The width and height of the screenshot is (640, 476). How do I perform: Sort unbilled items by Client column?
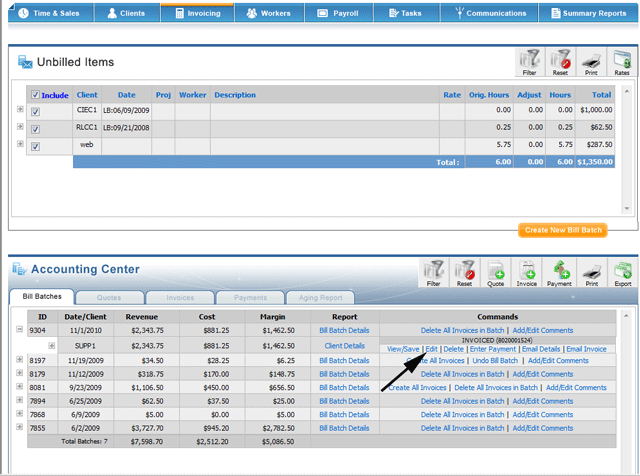(87, 95)
